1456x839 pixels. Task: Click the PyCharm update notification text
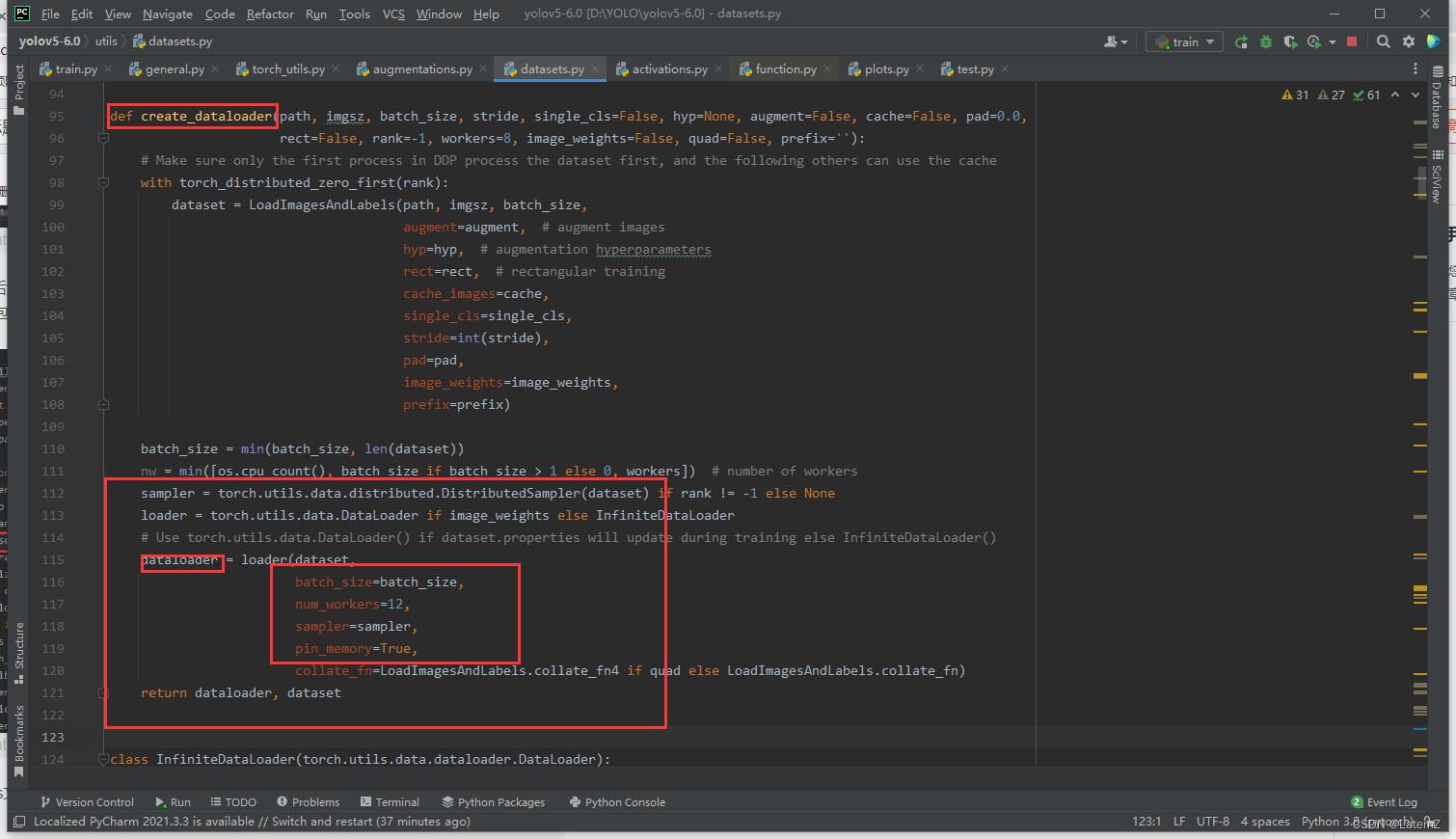252,822
